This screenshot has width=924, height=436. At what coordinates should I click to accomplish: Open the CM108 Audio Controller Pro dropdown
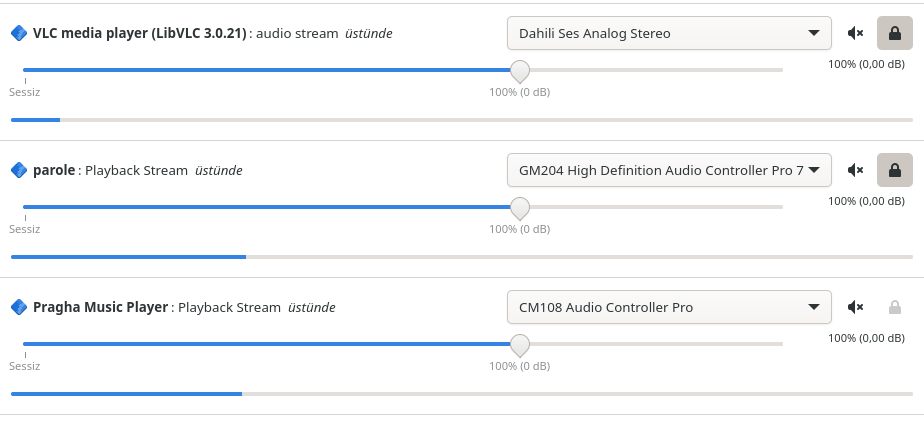pyautogui.click(x=669, y=307)
